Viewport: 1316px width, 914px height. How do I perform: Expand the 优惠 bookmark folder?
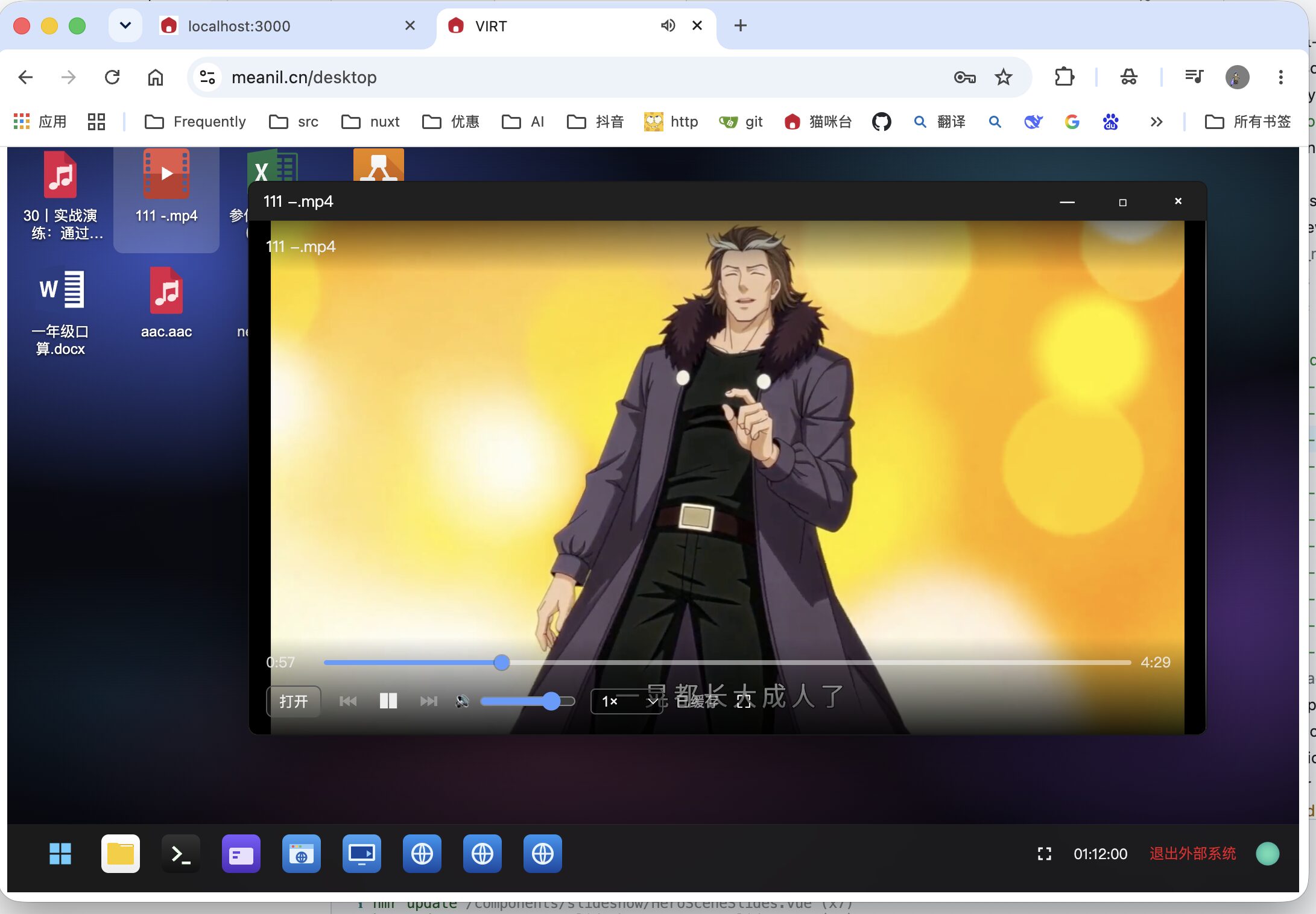[451, 122]
